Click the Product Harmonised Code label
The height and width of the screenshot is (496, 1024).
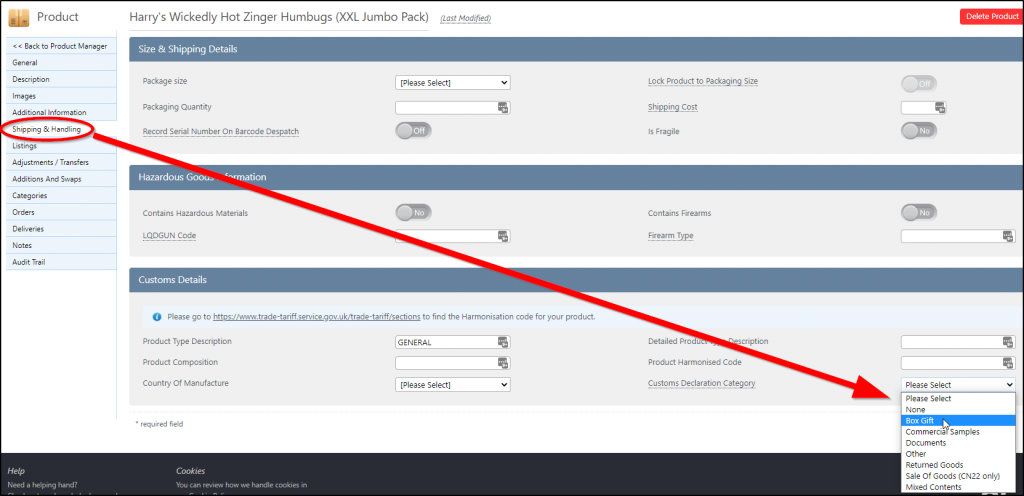click(x=694, y=362)
